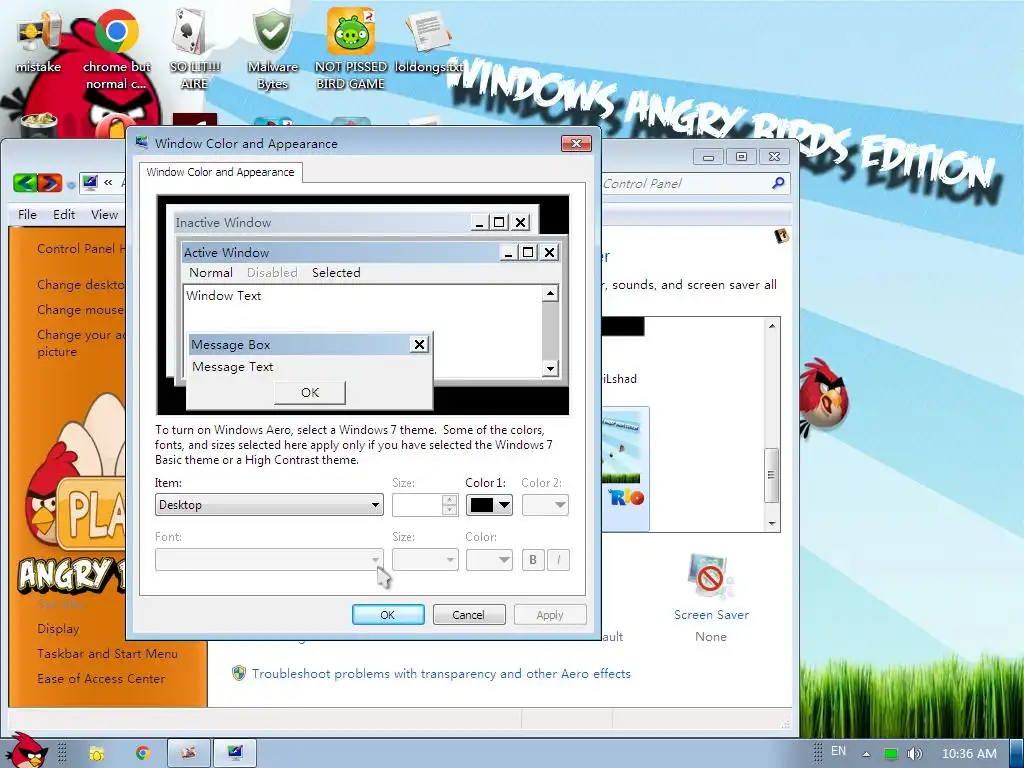1024x768 pixels.
Task: Open the Font Size dropdown
Action: (425, 560)
